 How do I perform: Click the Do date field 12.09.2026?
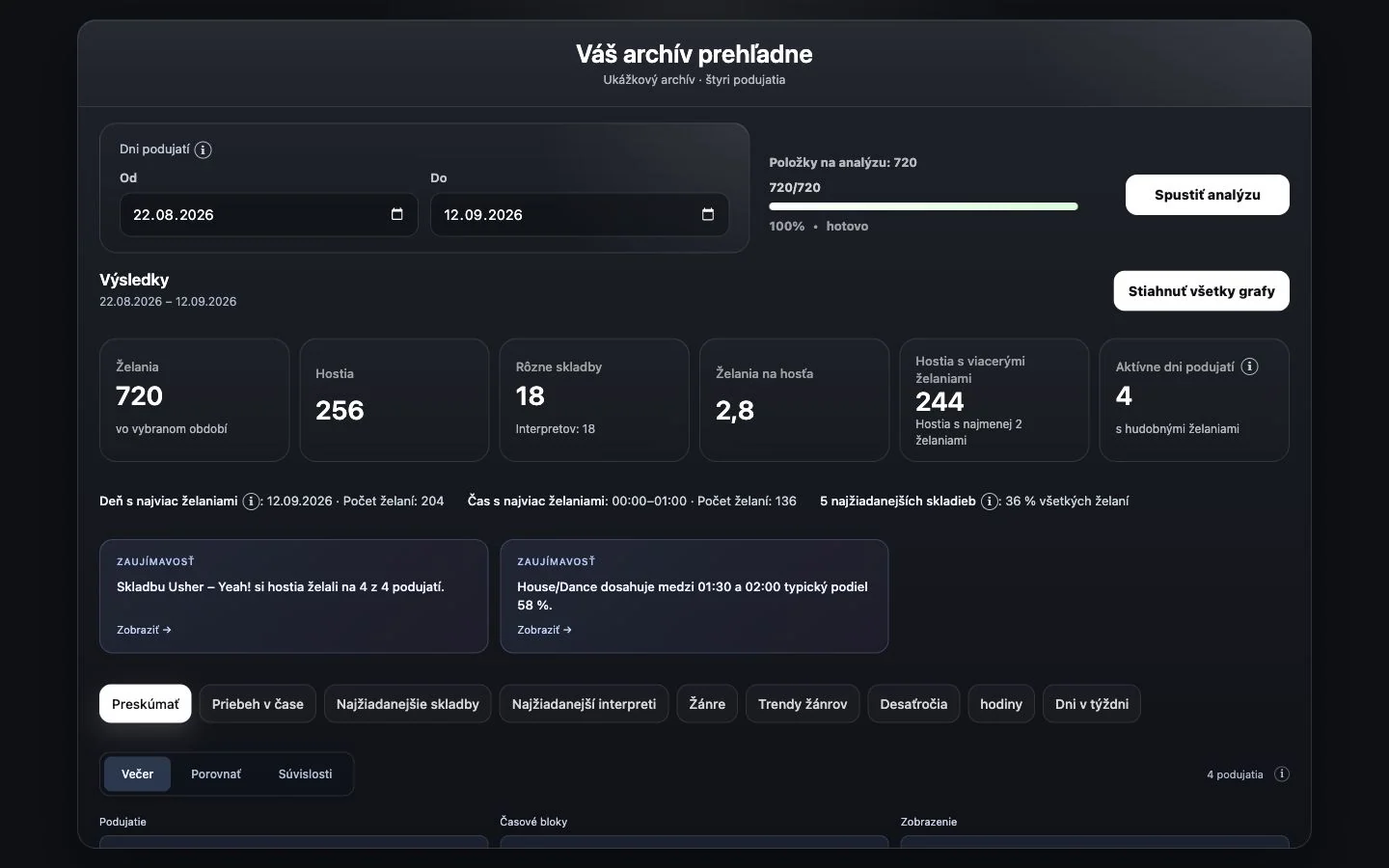pos(579,214)
